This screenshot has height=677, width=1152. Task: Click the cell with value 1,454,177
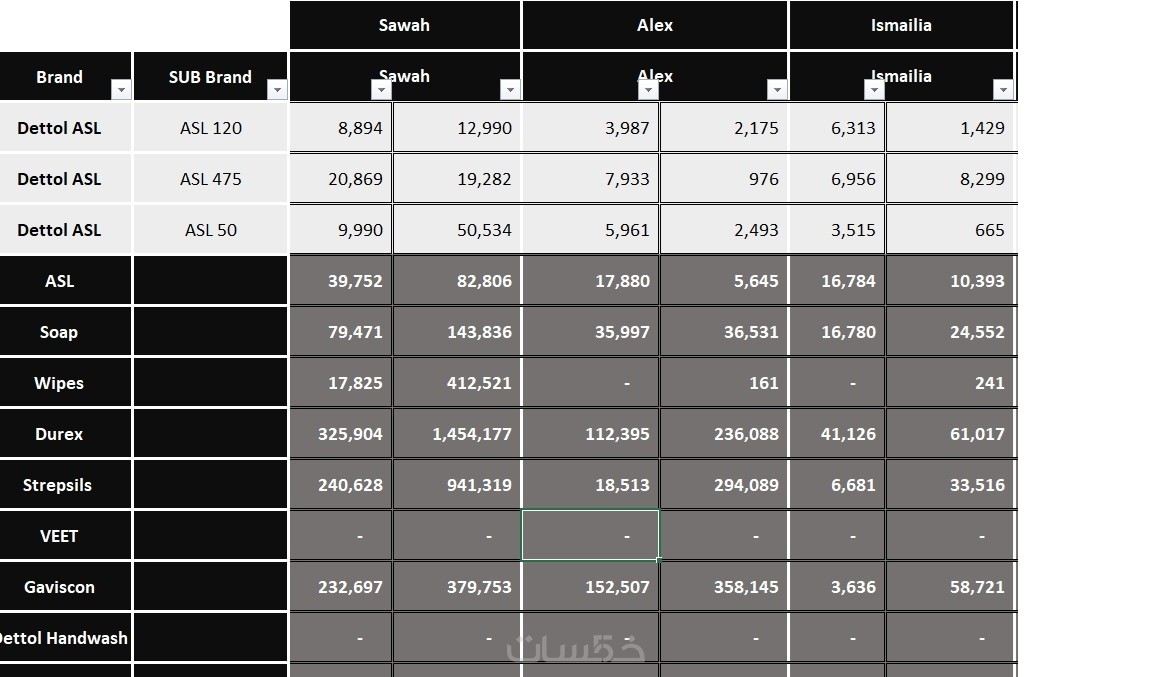(457, 434)
